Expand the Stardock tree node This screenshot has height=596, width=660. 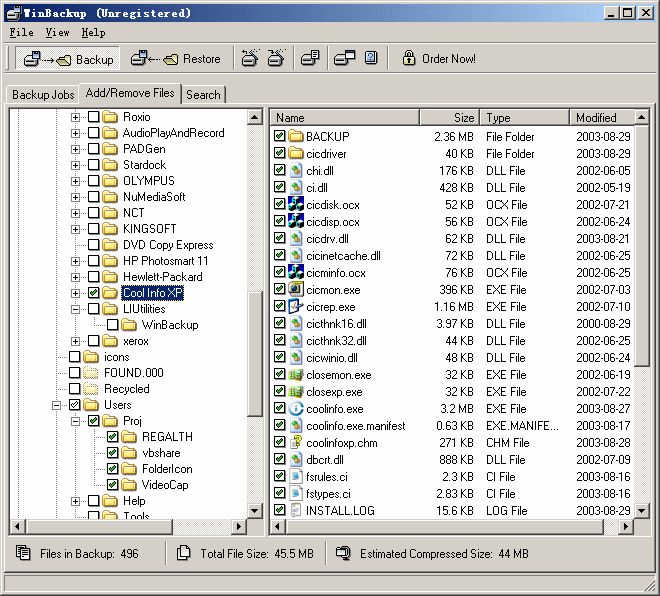coord(75,165)
